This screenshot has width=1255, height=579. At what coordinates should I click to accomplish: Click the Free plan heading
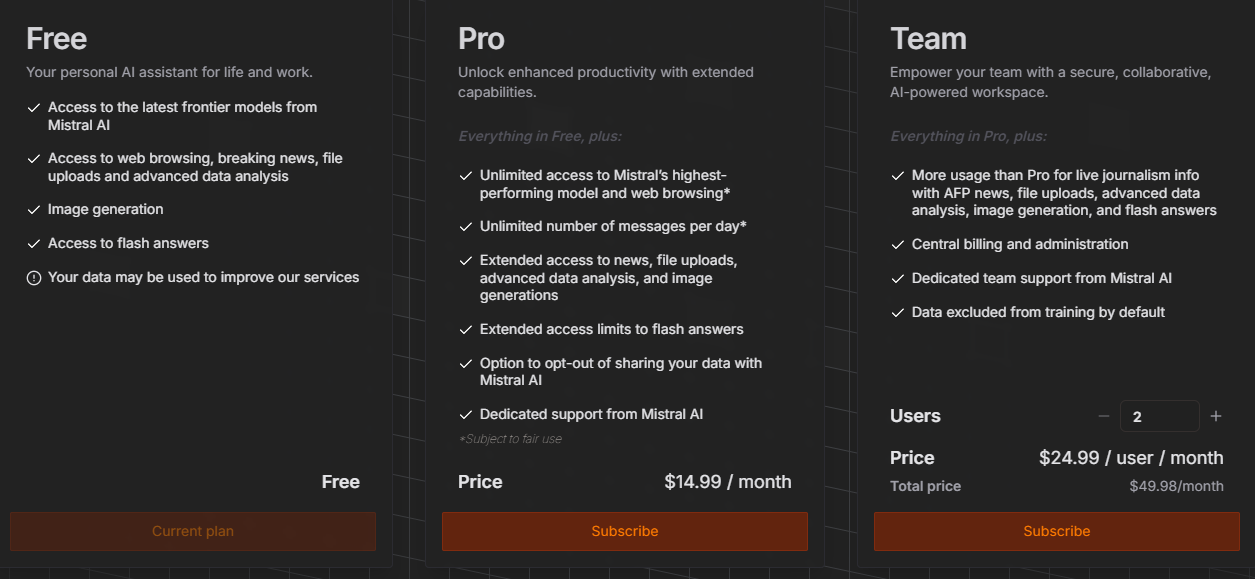56,39
